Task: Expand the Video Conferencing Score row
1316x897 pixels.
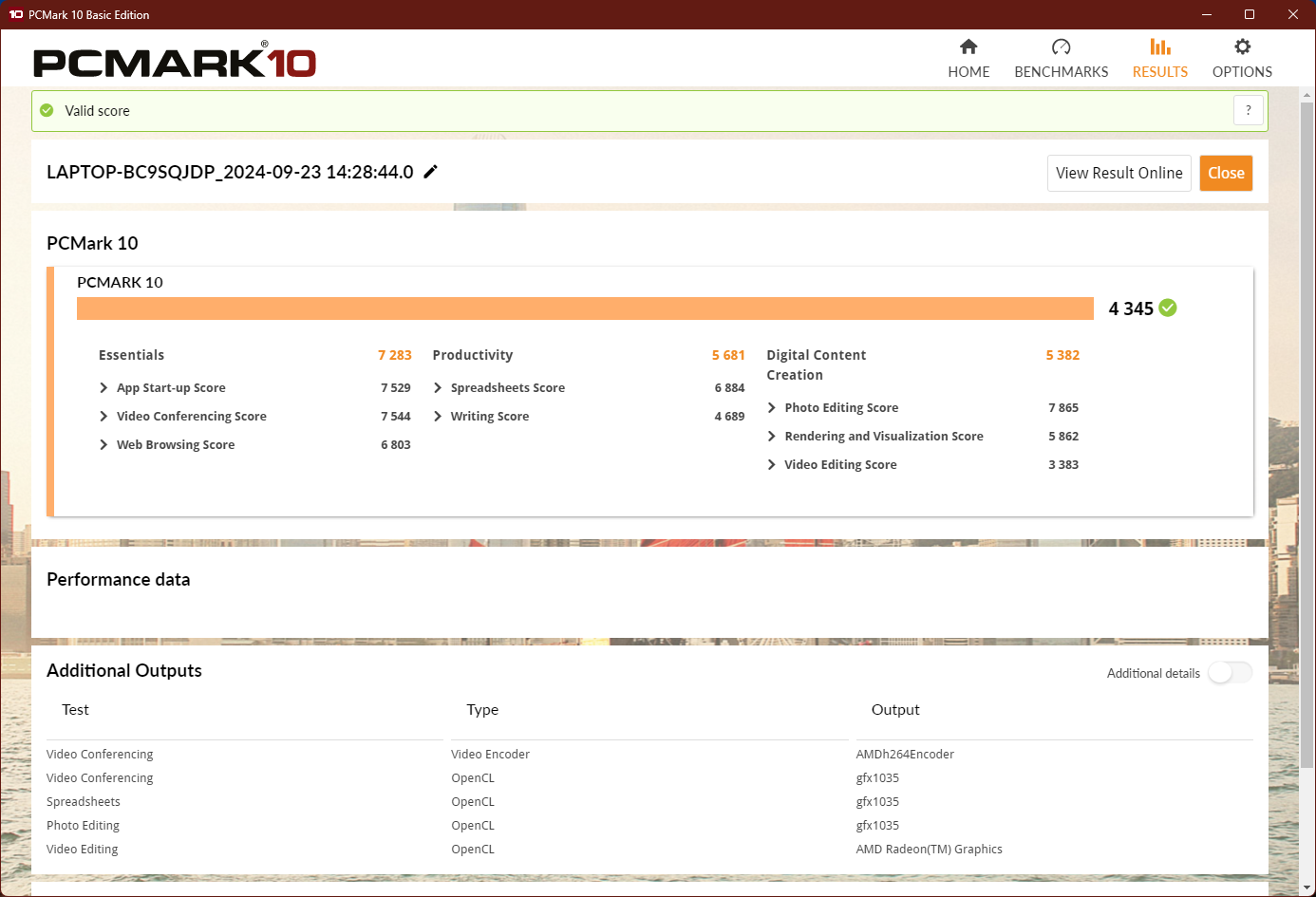Action: tap(103, 417)
